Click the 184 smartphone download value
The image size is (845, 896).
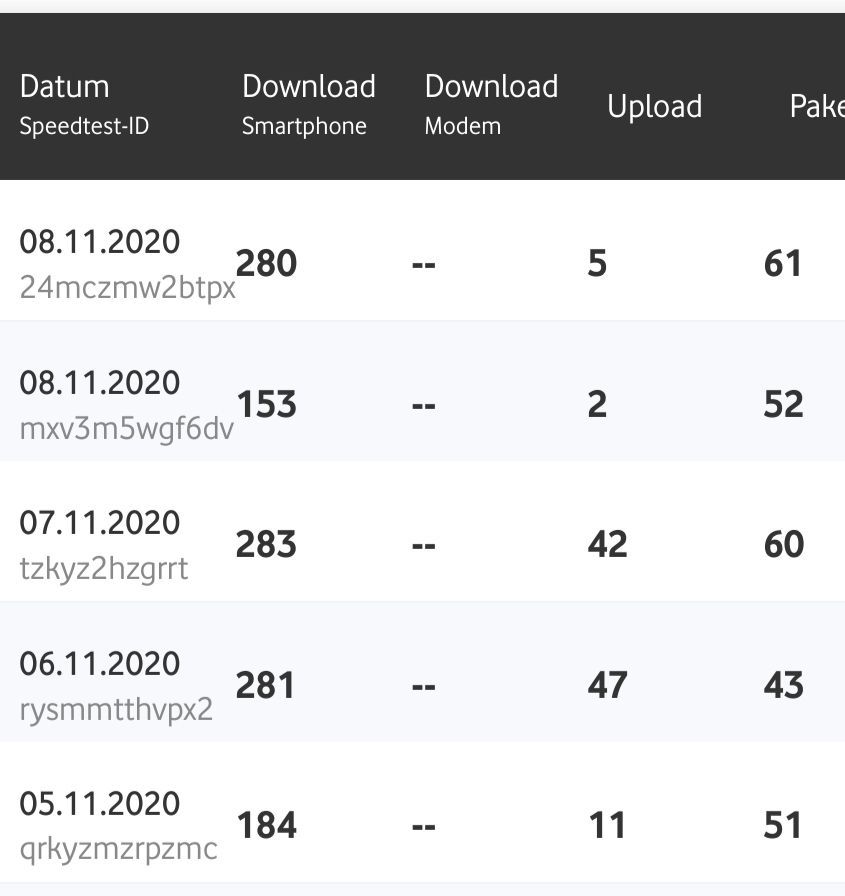click(267, 826)
